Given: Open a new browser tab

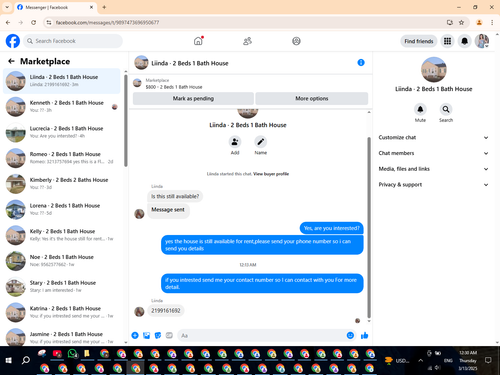Looking at the screenshot, I should tap(104, 7).
